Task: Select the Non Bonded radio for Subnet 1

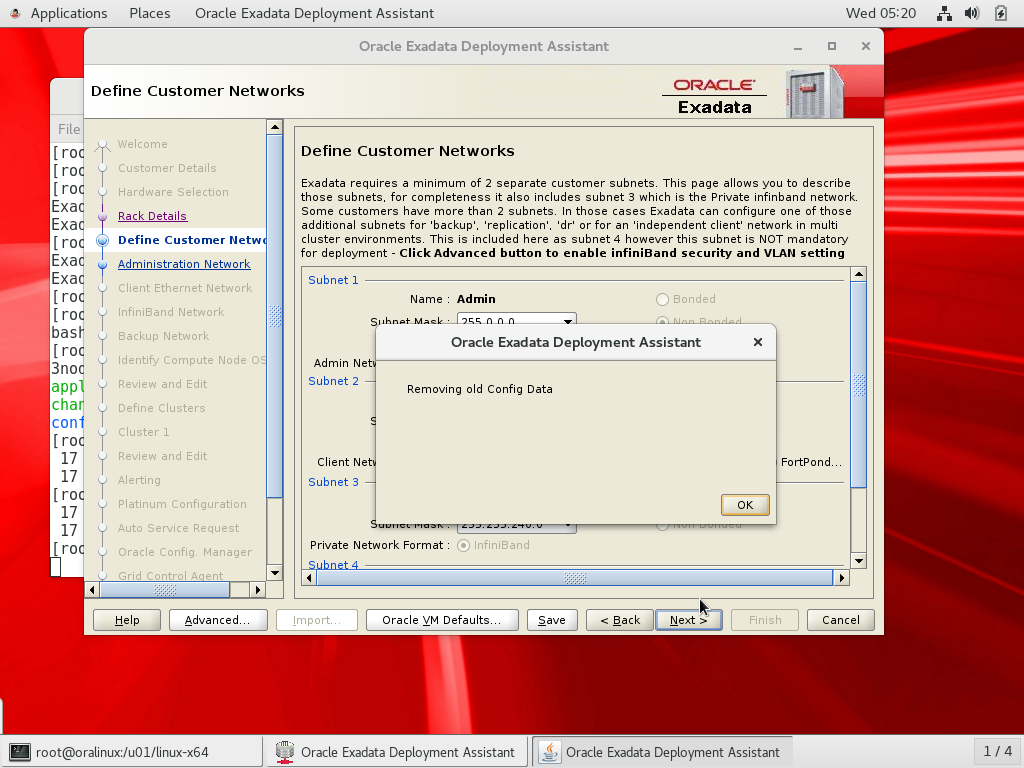Action: click(x=662, y=321)
